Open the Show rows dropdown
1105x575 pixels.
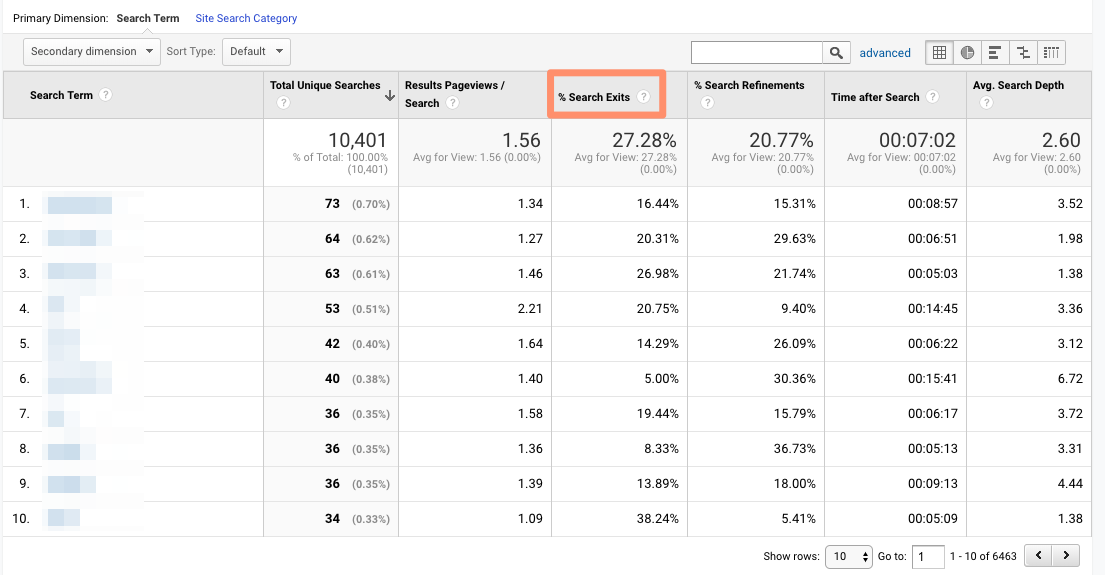(x=849, y=557)
